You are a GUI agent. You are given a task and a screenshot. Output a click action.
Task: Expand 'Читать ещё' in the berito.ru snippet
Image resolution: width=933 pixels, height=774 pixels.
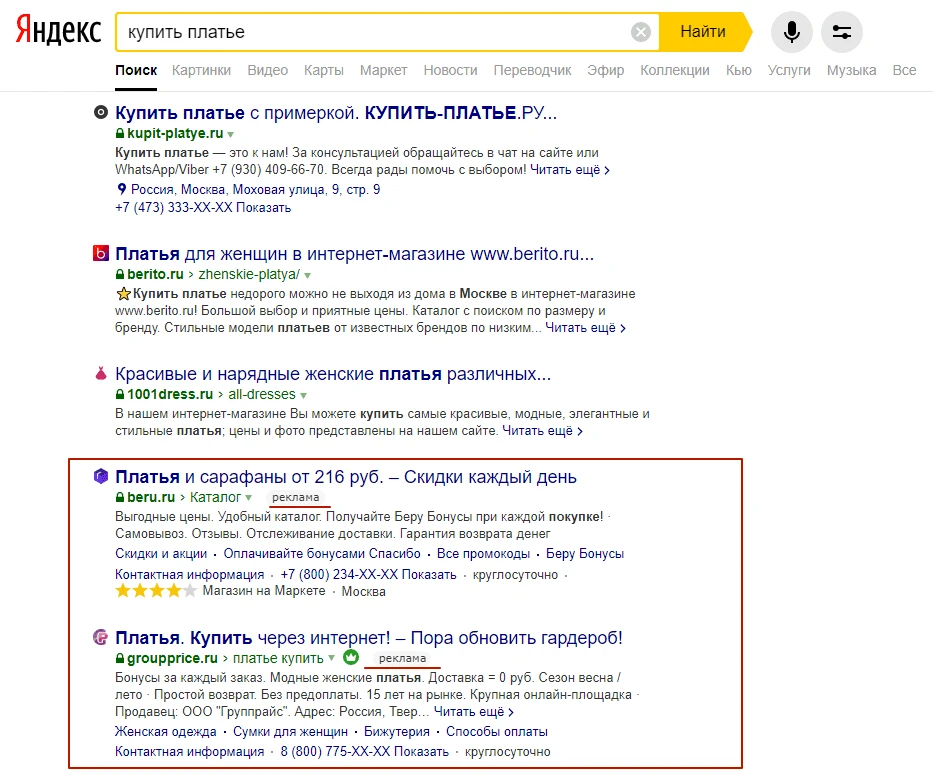[x=585, y=328]
